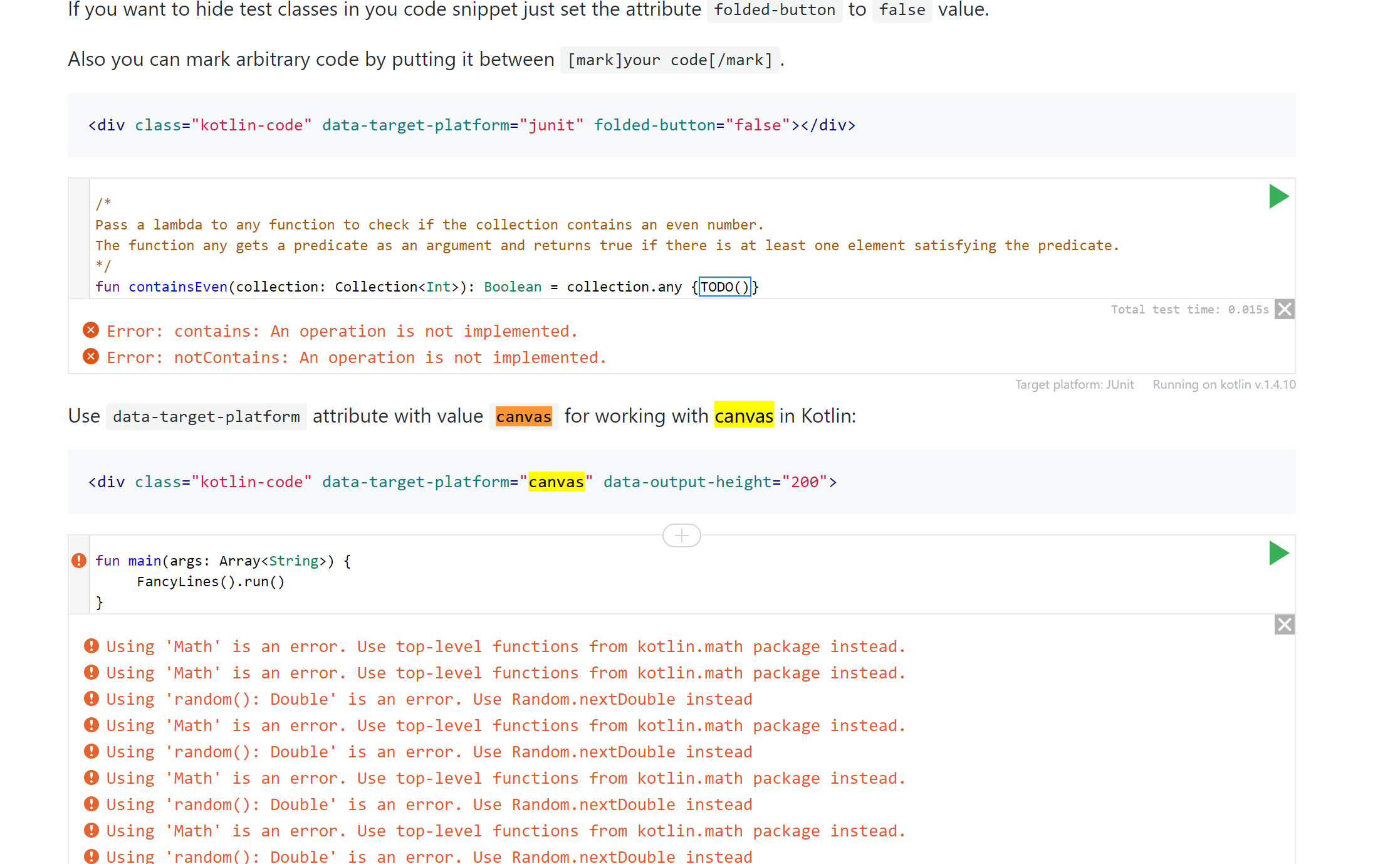This screenshot has width=1400, height=864.
Task: Expand hidden code with the plus button
Action: tap(681, 535)
